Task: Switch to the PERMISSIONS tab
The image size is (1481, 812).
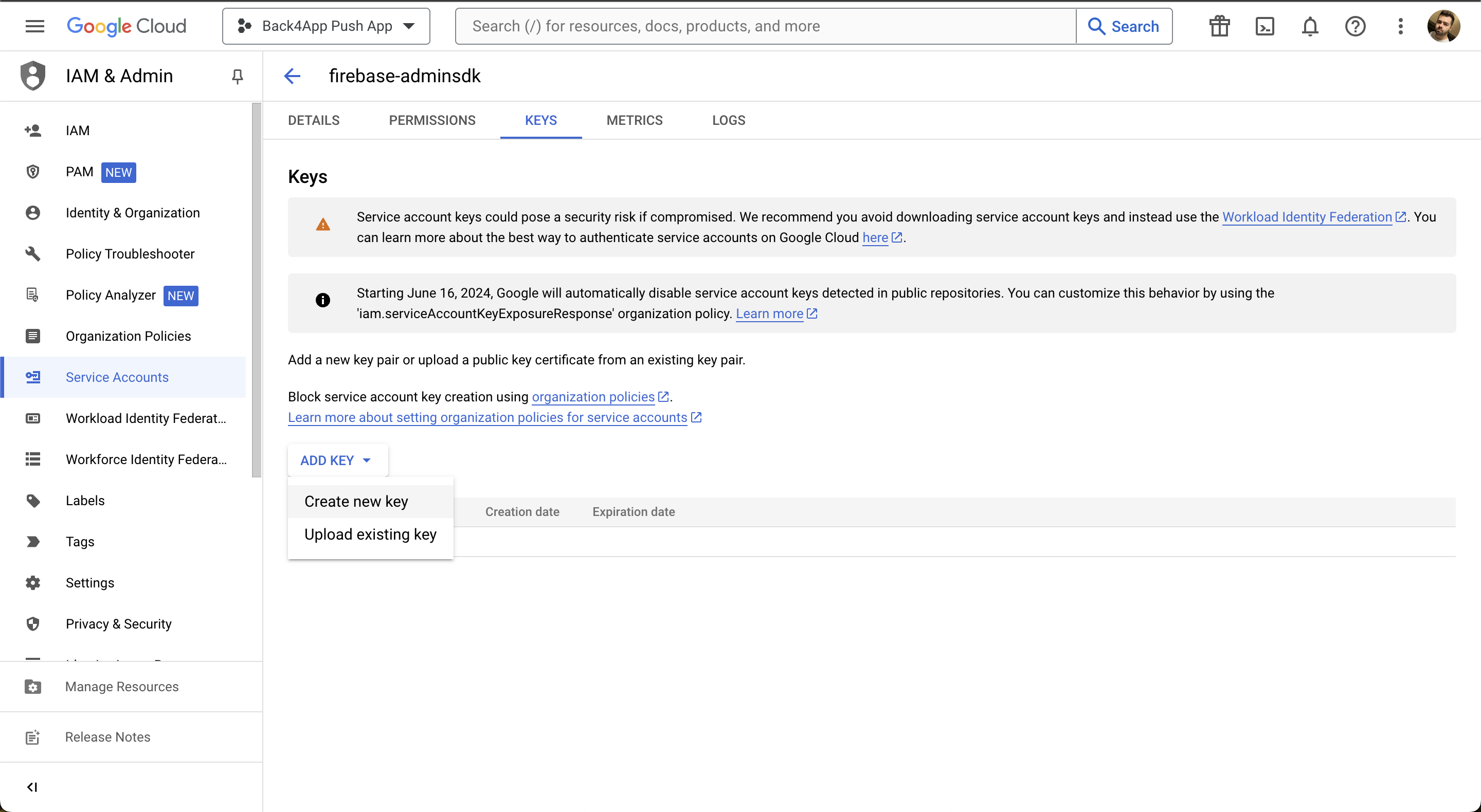Action: click(432, 121)
